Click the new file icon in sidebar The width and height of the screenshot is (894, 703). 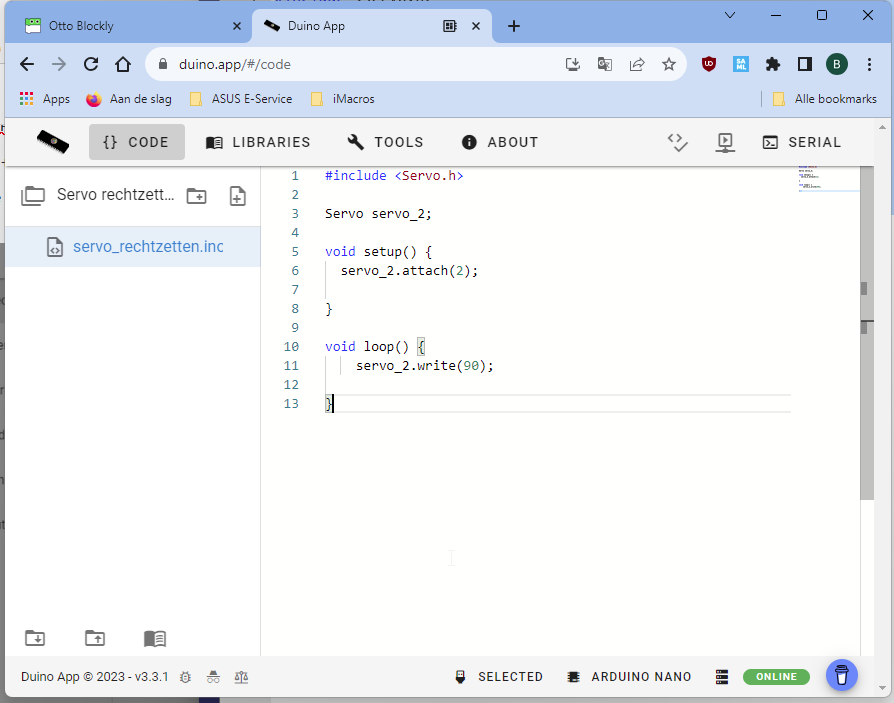pos(237,196)
